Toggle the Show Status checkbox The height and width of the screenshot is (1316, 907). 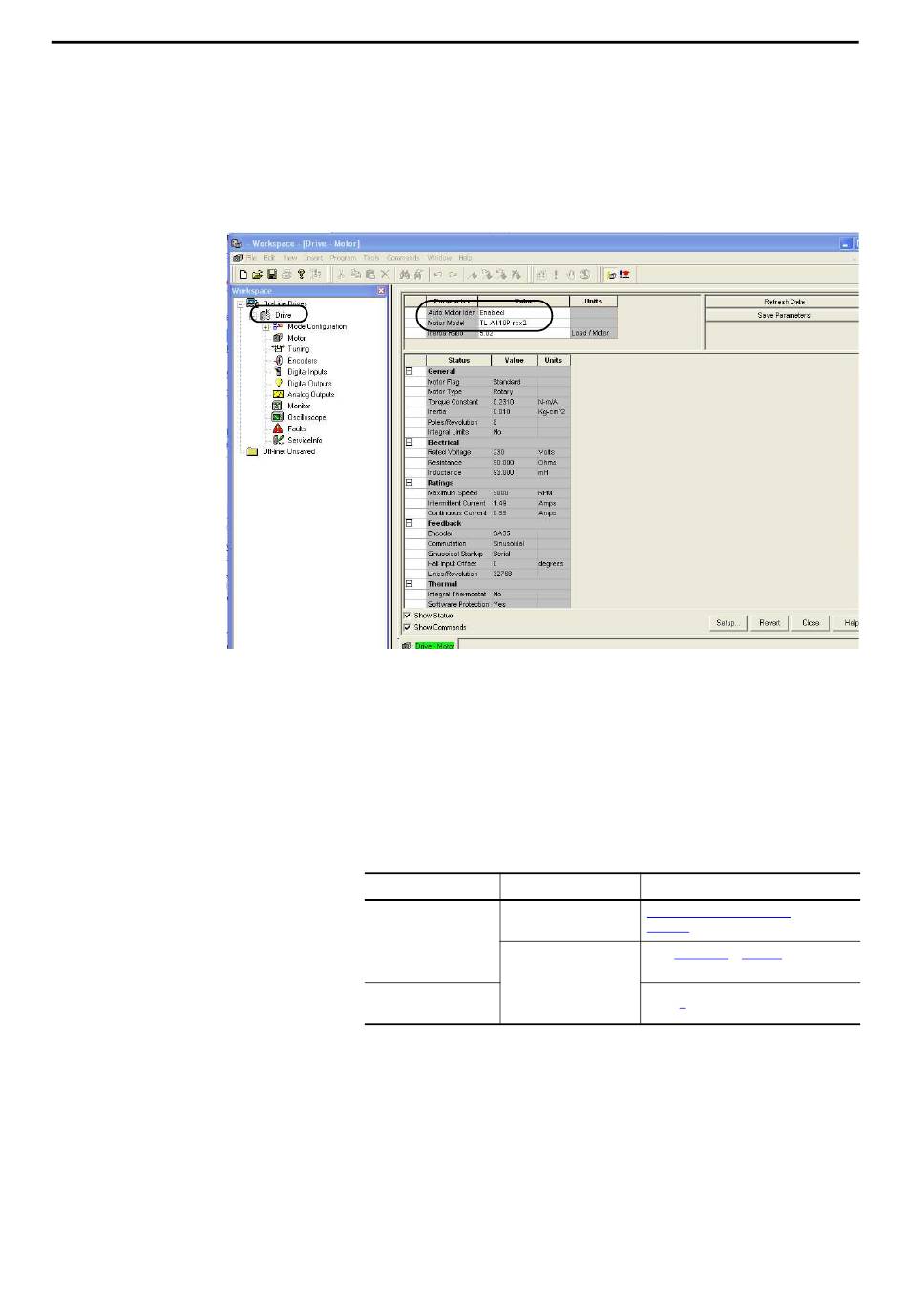pos(408,616)
